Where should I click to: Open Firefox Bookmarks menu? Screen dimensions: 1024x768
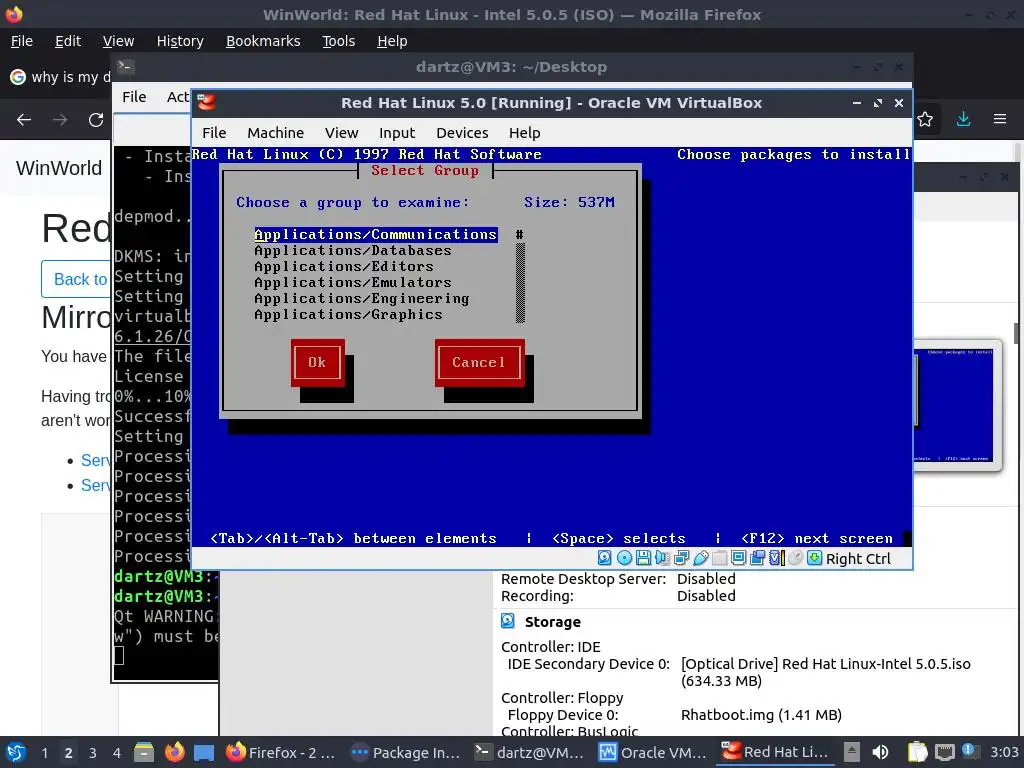tap(263, 41)
